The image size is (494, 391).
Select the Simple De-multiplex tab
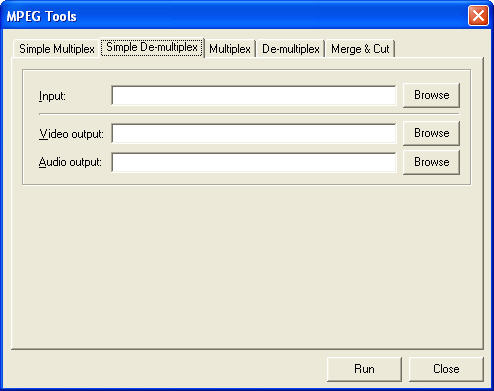152,48
